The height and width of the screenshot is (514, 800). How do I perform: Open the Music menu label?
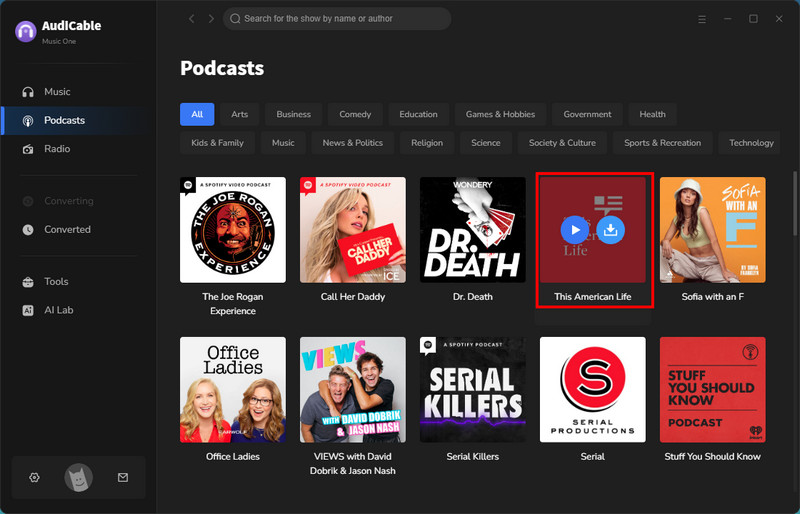[57, 92]
